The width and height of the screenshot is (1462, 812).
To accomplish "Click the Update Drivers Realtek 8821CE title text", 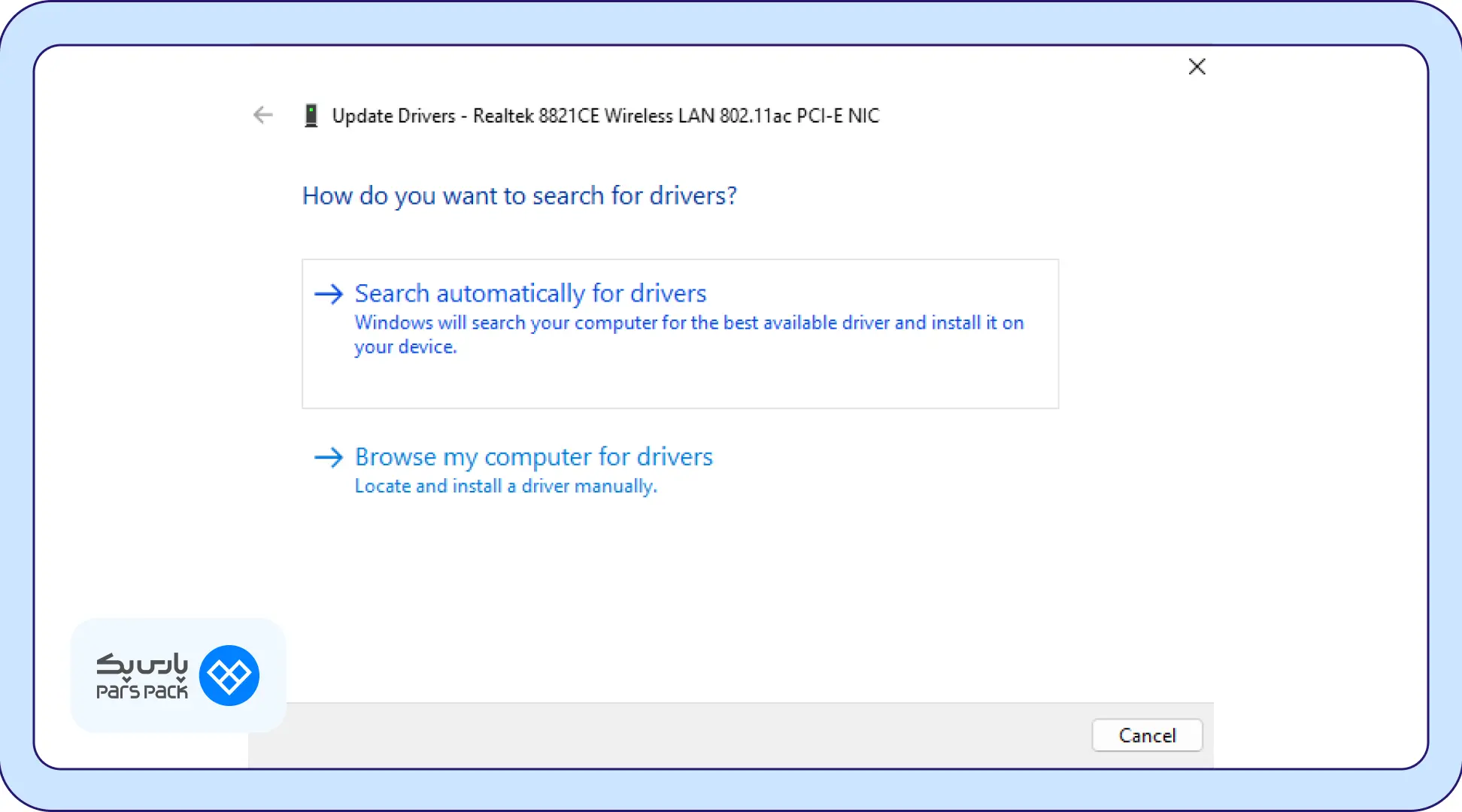I will (605, 116).
